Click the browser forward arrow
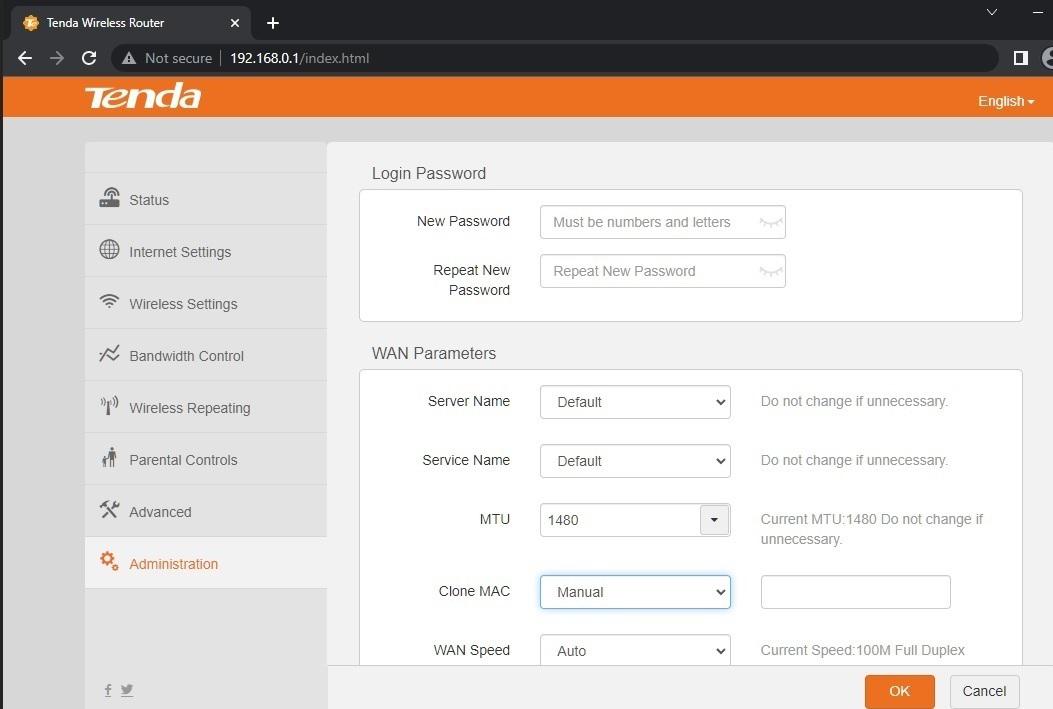The image size is (1053, 709). (57, 58)
